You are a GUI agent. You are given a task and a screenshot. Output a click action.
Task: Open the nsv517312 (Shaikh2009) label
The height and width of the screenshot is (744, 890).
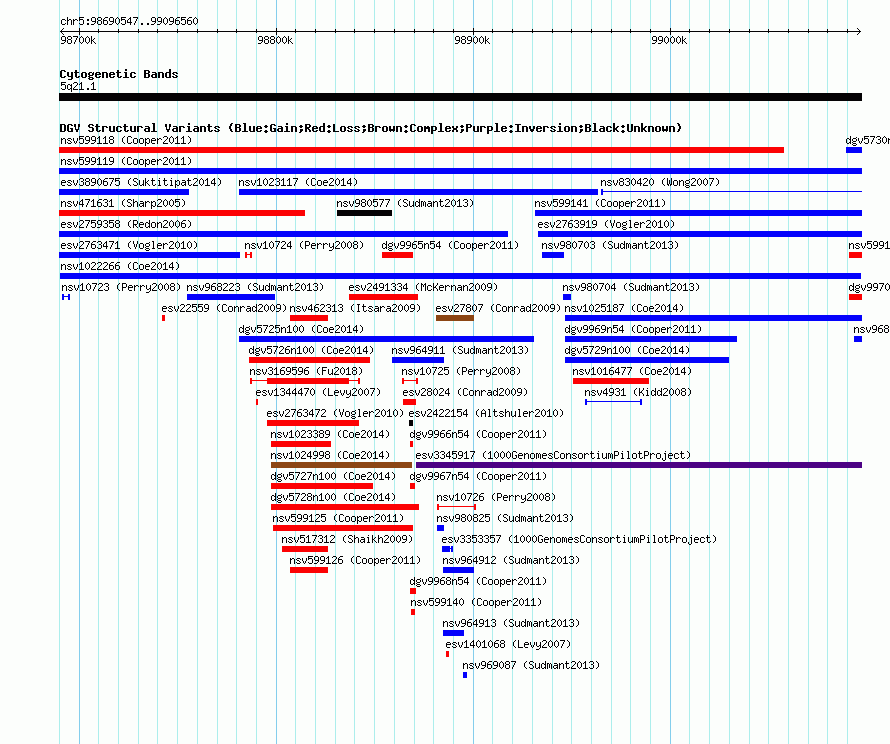coord(347,539)
